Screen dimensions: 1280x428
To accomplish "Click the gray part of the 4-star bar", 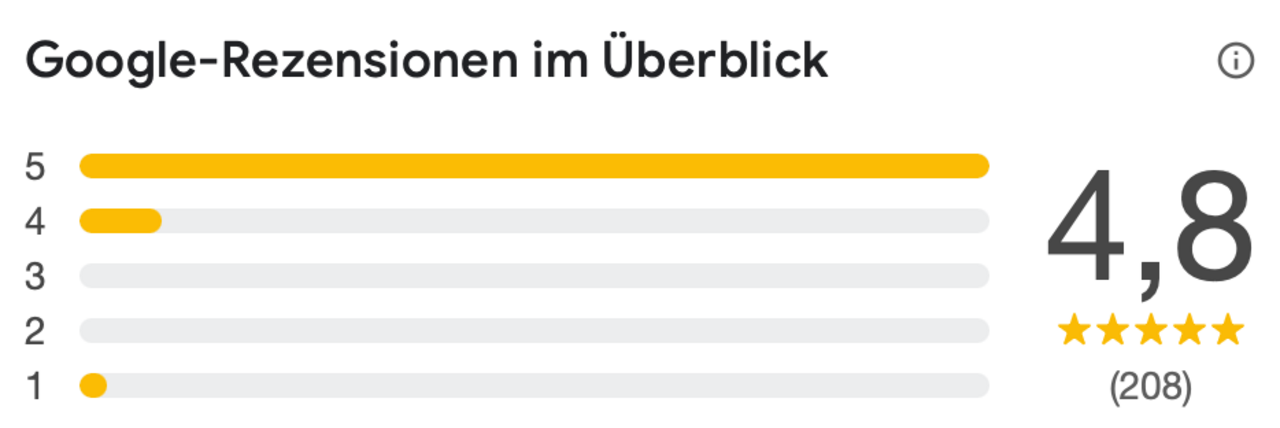I will coord(576,221).
